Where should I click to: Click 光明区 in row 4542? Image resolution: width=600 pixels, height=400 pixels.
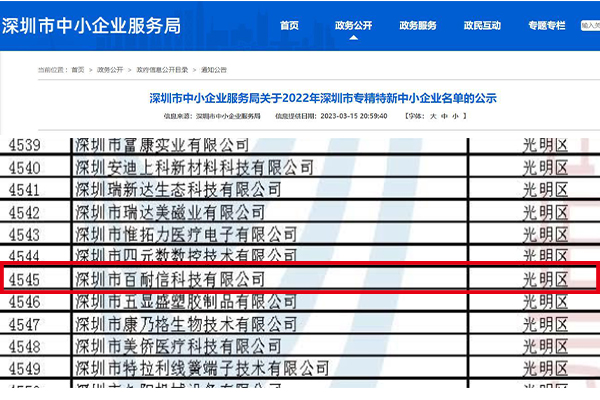(x=545, y=212)
